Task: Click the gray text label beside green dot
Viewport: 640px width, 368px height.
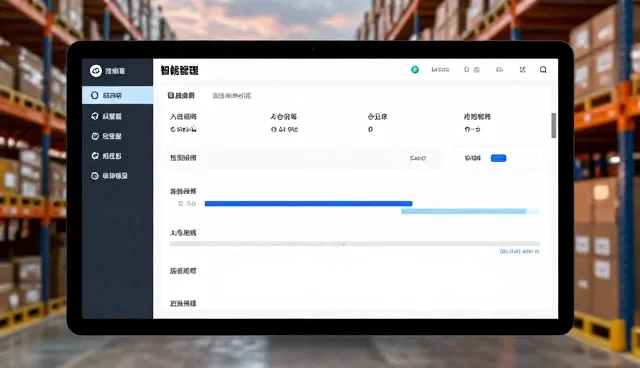Action: [440, 70]
